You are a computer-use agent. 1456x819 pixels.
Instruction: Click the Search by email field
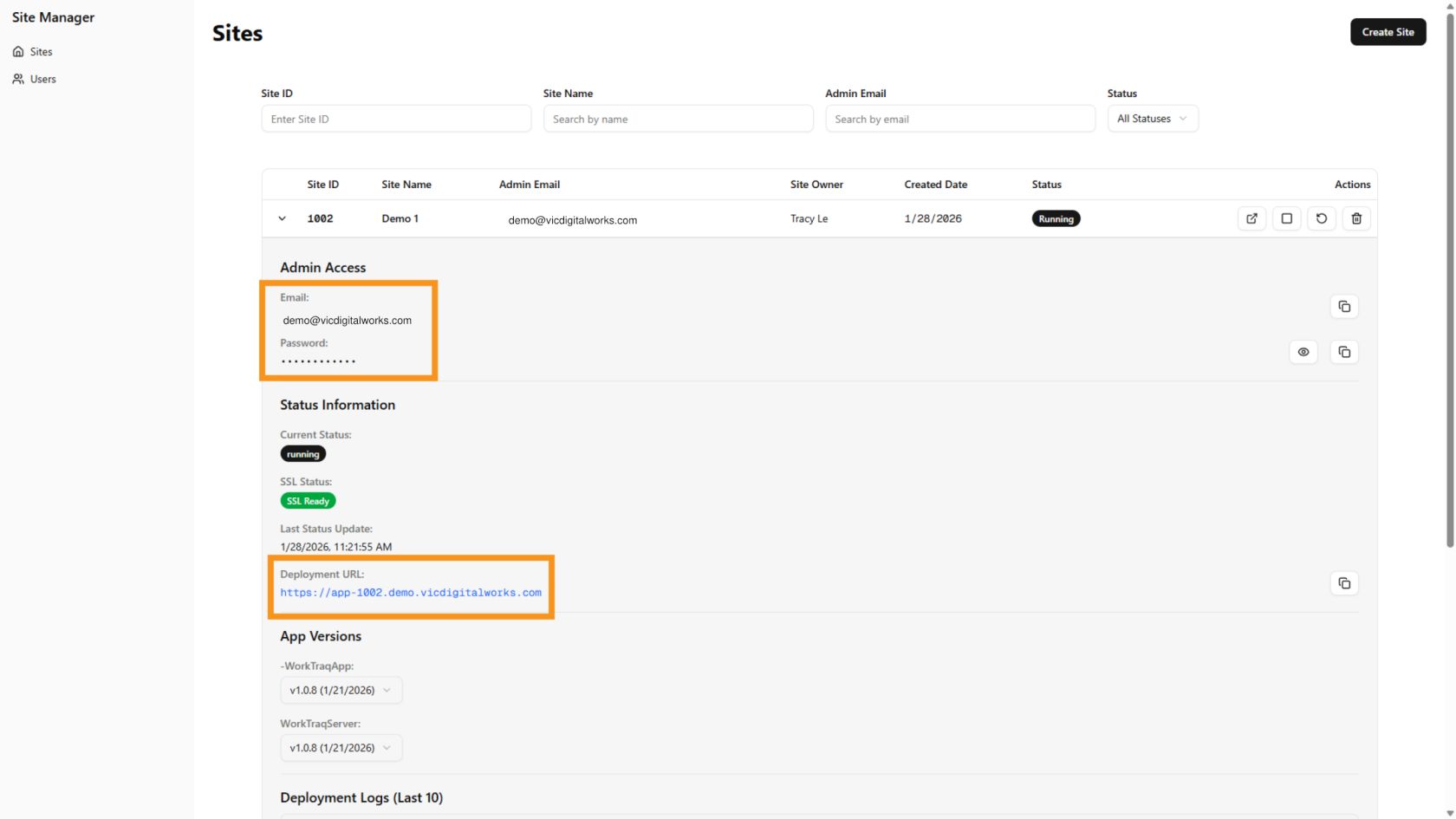pyautogui.click(x=959, y=119)
